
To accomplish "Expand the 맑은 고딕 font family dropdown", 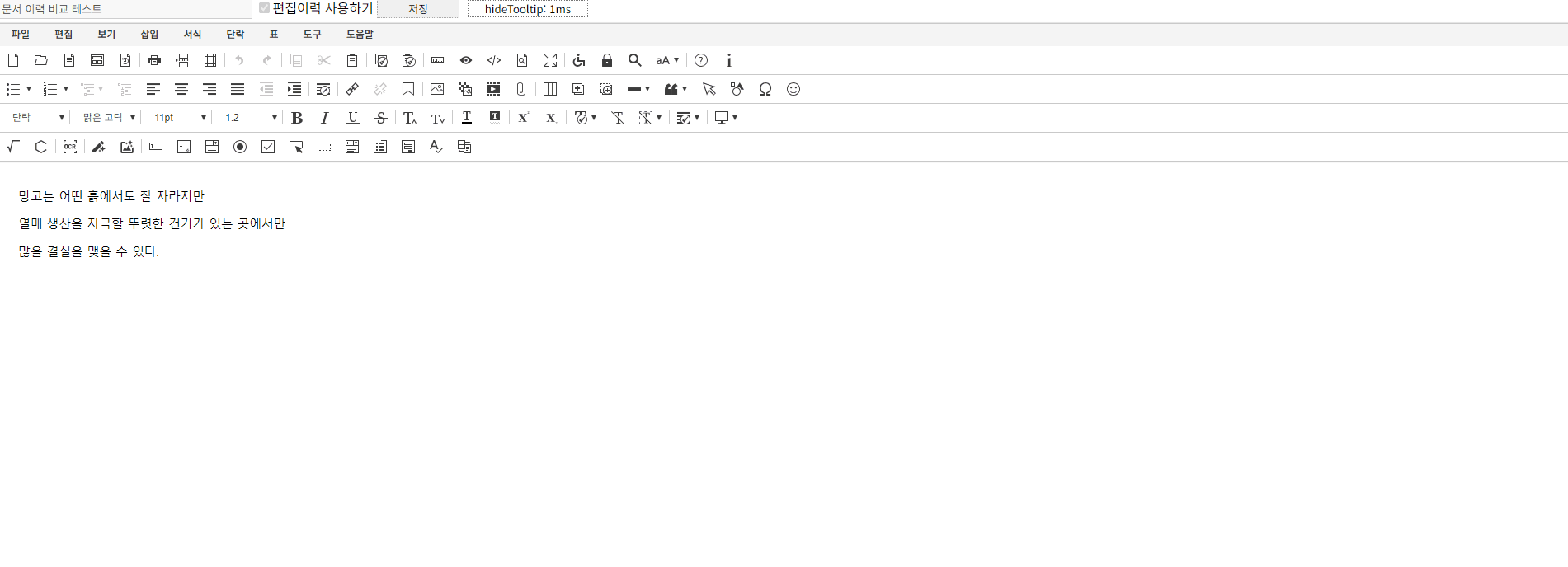I will click(x=109, y=118).
